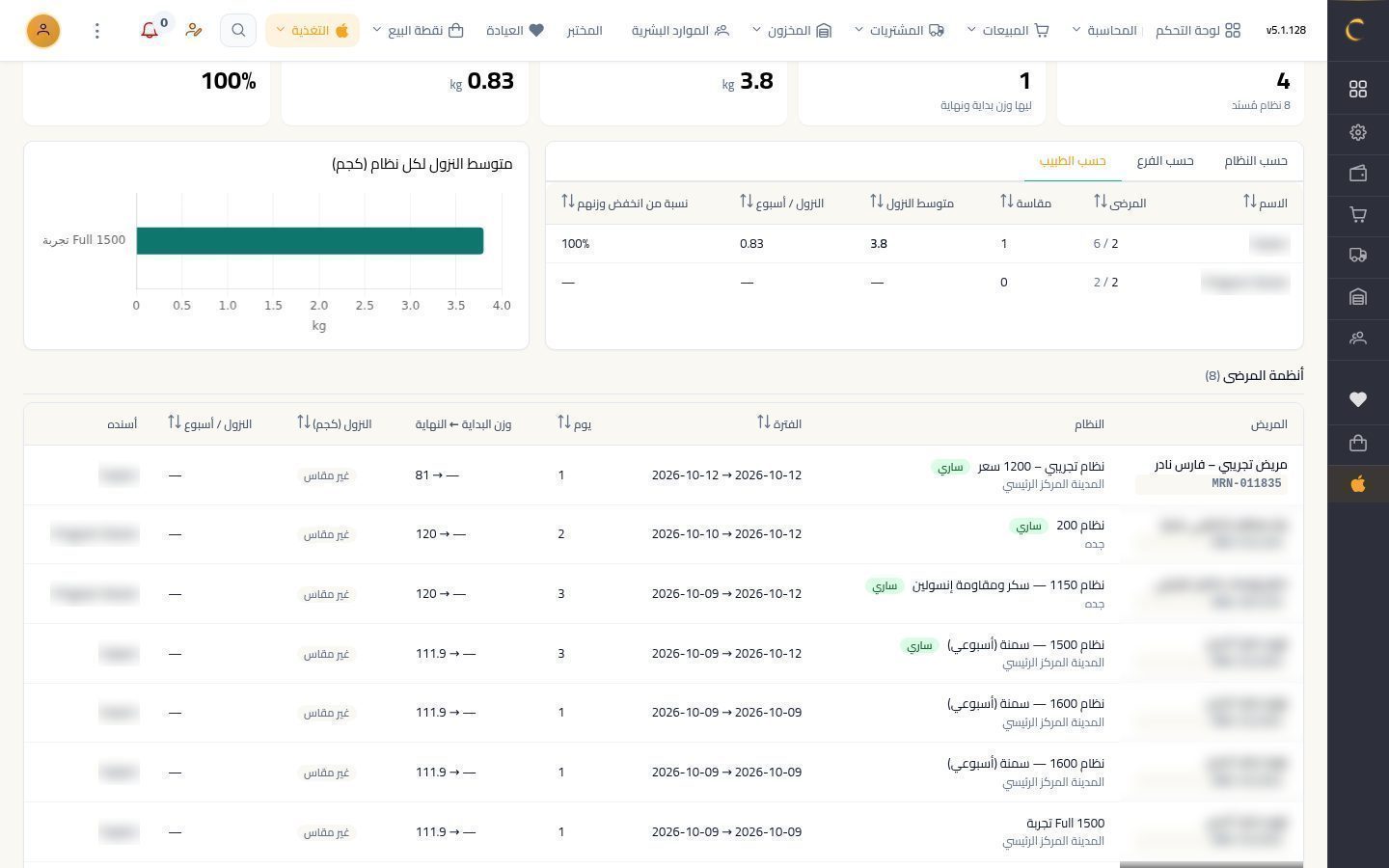Open الموارد البشرية from the top navigation
The width and height of the screenshot is (1389, 868).
[680, 30]
